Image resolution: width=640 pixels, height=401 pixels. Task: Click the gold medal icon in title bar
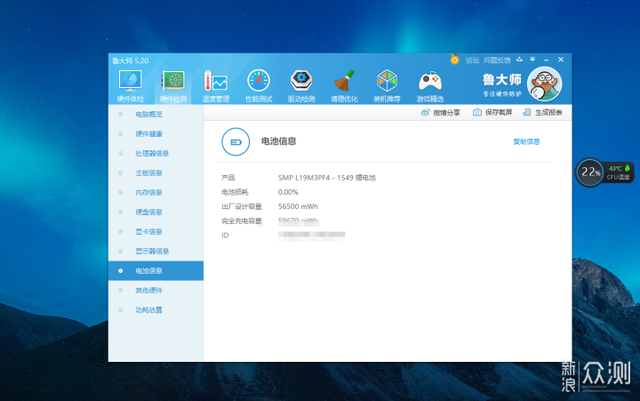coord(454,60)
